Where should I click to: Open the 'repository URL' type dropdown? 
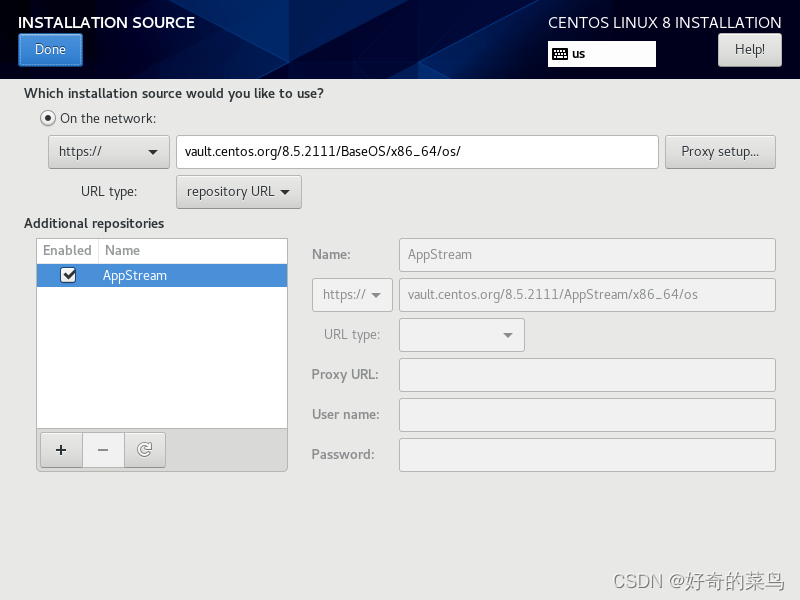tap(238, 191)
